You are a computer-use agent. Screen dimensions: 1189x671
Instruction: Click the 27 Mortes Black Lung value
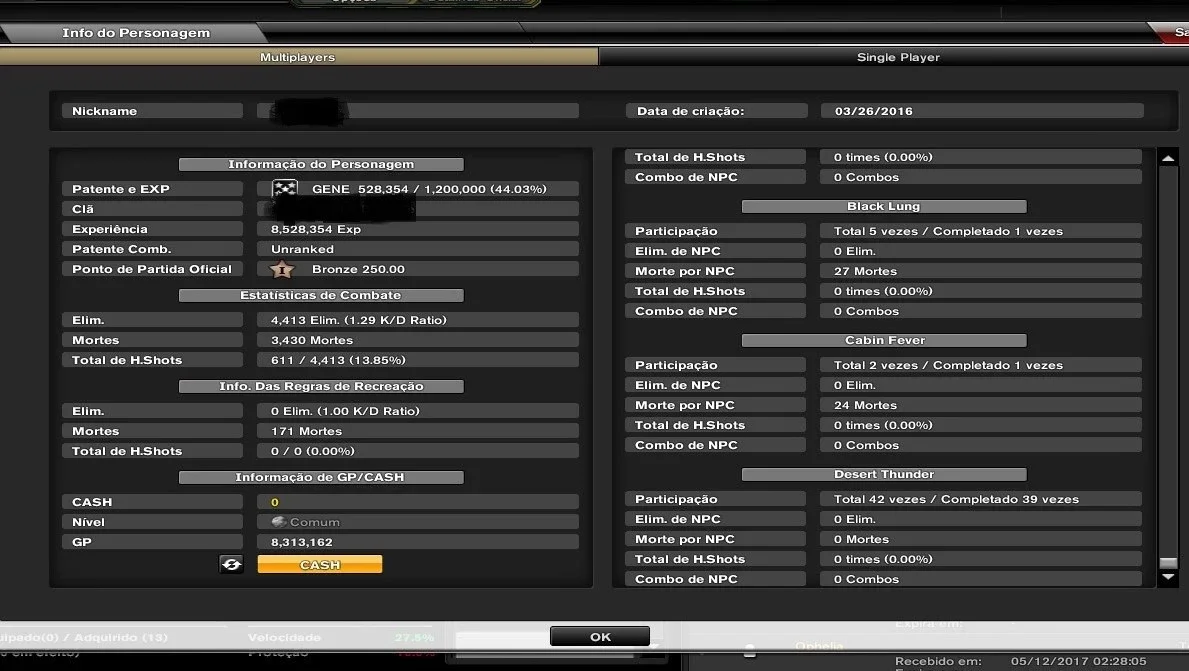(980, 271)
